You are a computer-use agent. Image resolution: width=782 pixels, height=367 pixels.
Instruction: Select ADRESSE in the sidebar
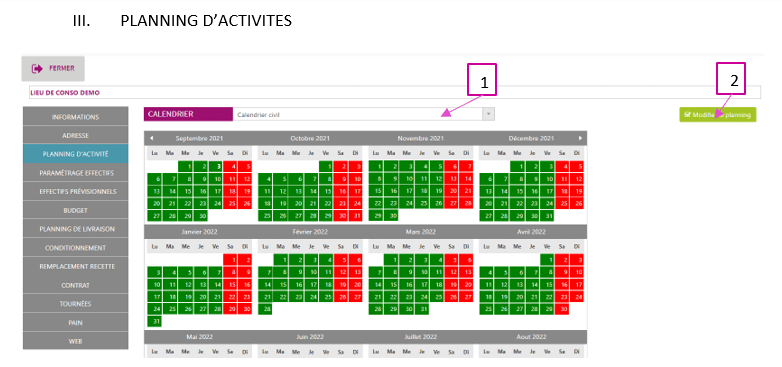point(75,135)
